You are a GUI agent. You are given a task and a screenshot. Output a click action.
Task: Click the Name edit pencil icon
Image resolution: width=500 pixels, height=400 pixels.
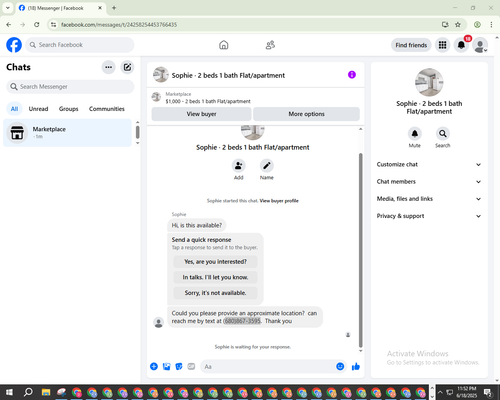(267, 165)
